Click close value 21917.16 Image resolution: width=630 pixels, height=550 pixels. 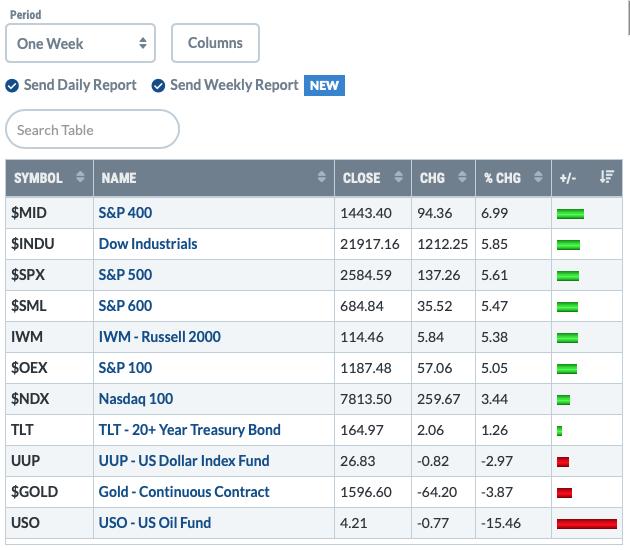tap(370, 244)
